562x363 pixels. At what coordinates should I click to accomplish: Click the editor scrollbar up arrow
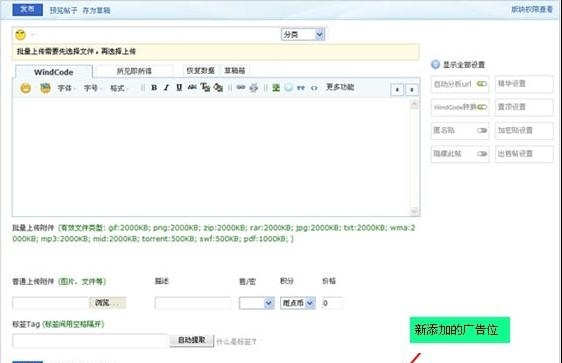pyautogui.click(x=414, y=104)
